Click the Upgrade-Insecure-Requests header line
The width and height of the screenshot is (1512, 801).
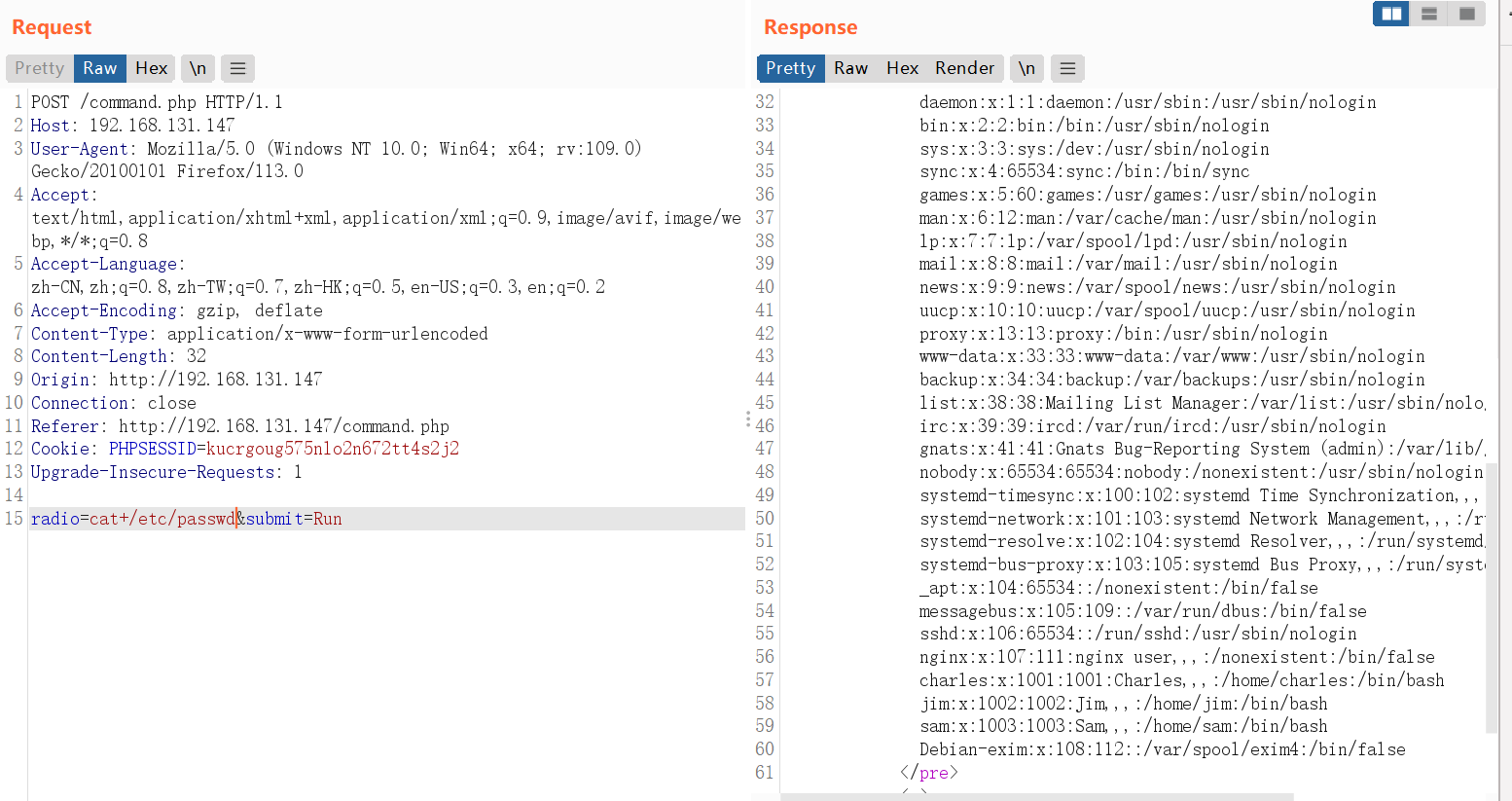click(x=166, y=472)
